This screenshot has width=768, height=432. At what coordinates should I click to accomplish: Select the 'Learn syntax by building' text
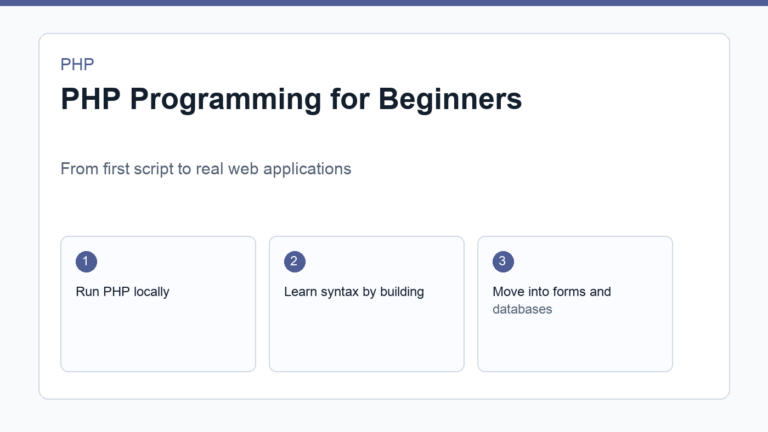(x=354, y=292)
